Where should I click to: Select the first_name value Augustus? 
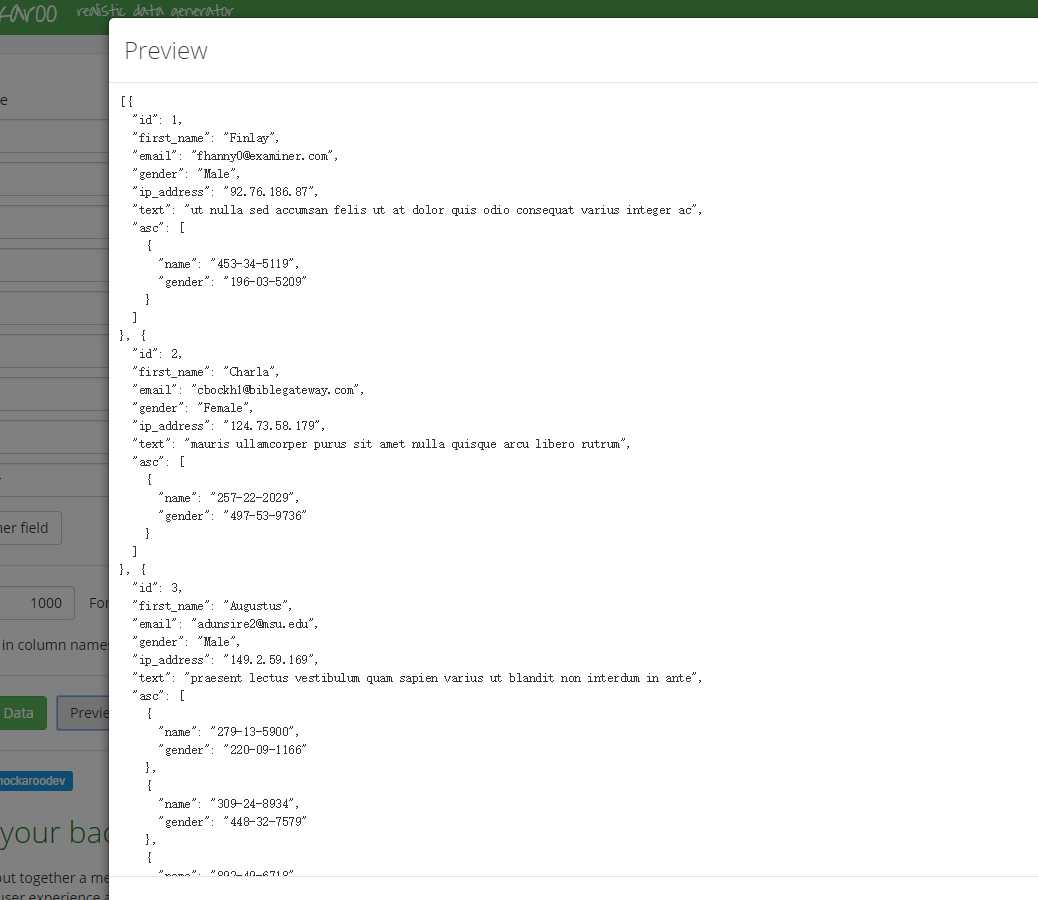258,606
